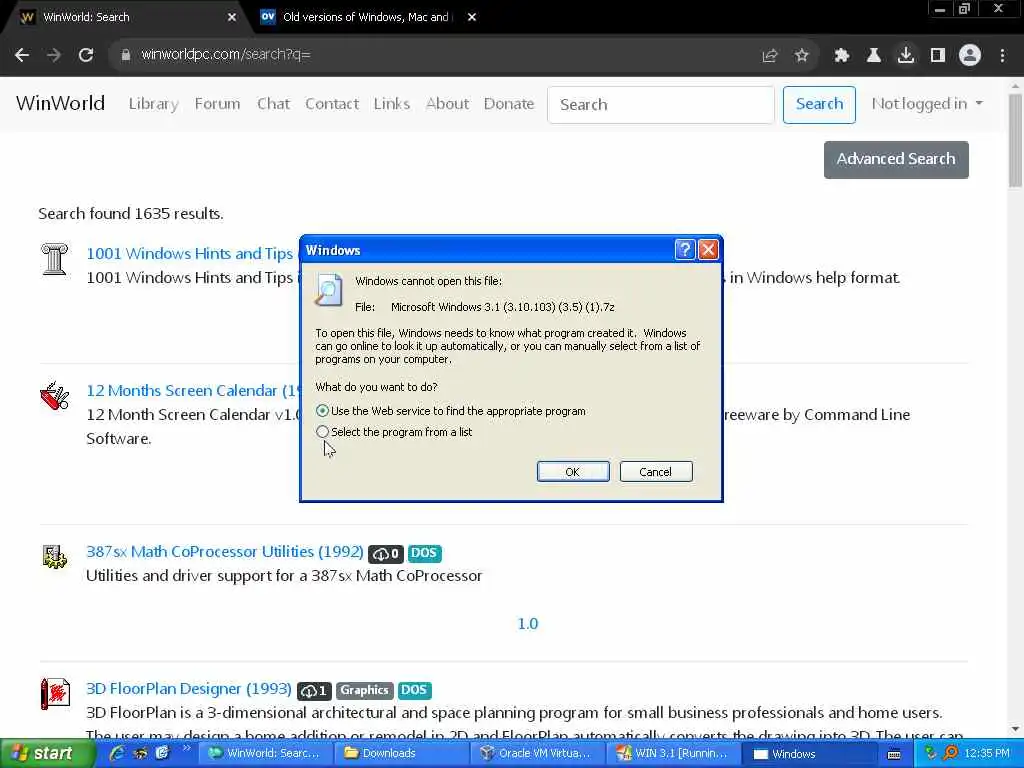The width and height of the screenshot is (1024, 768).
Task: Click the version 1.0 link
Action: point(528,624)
